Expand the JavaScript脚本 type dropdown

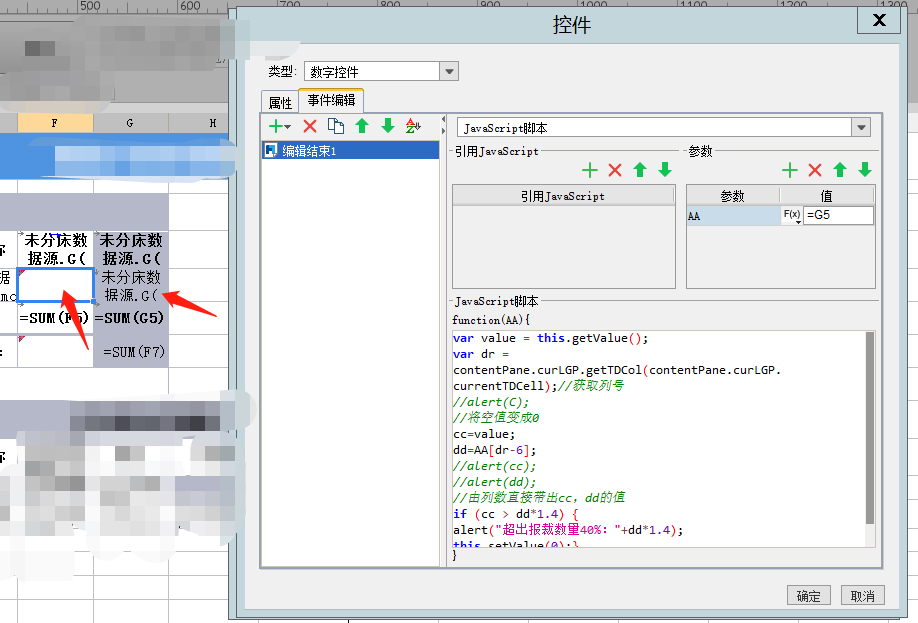point(860,128)
